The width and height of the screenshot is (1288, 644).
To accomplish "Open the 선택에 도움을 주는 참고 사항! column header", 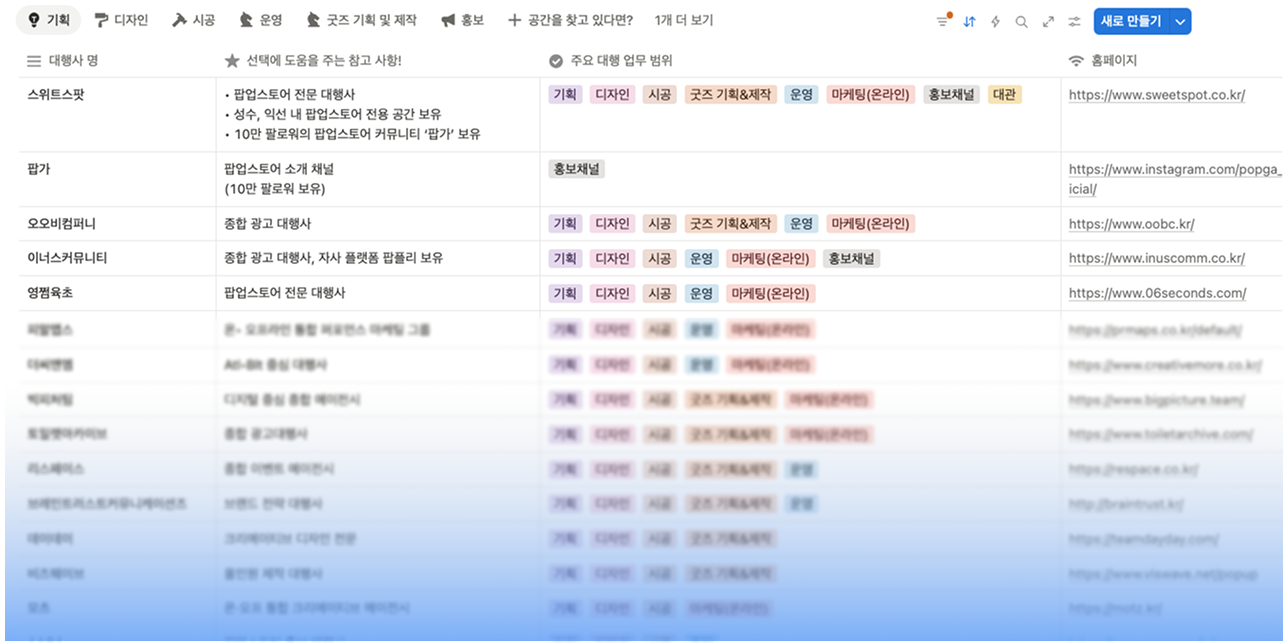I will (x=377, y=61).
